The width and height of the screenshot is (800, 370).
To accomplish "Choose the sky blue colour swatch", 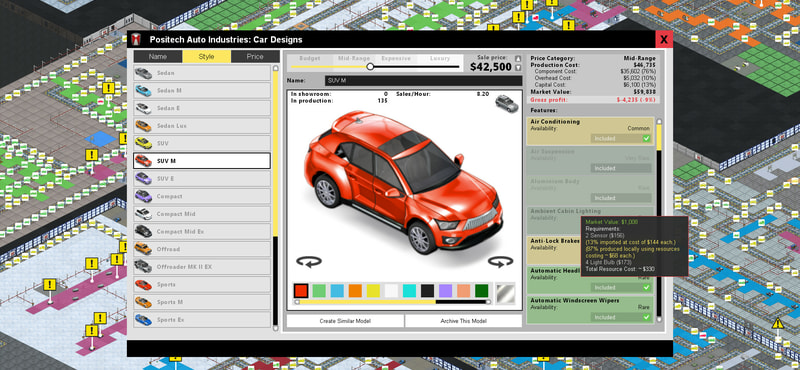I will pos(337,291).
